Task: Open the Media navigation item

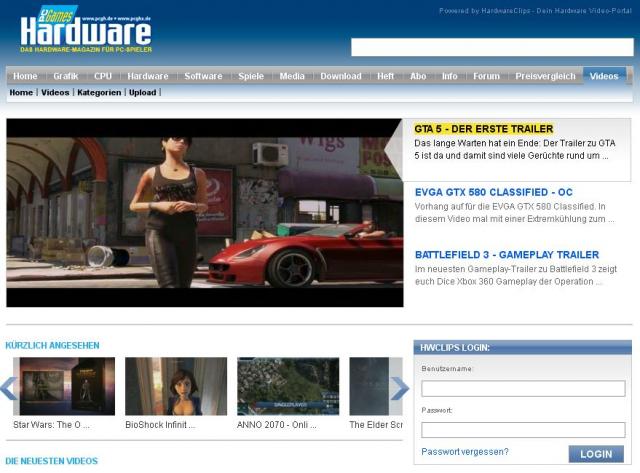Action: pos(292,76)
